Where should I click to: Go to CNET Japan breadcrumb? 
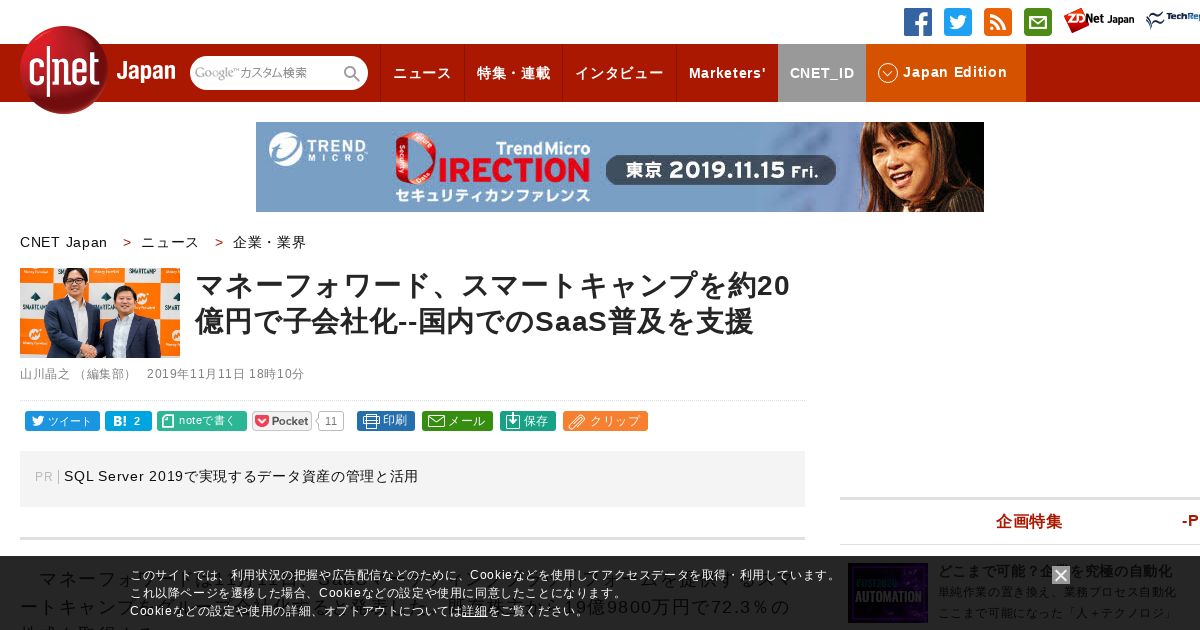point(63,243)
